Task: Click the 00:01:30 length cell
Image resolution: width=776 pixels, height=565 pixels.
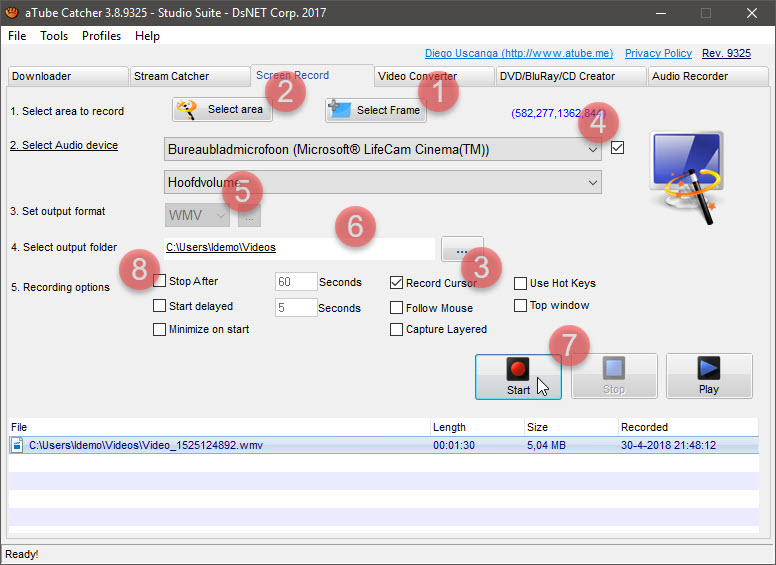Action: (454, 445)
